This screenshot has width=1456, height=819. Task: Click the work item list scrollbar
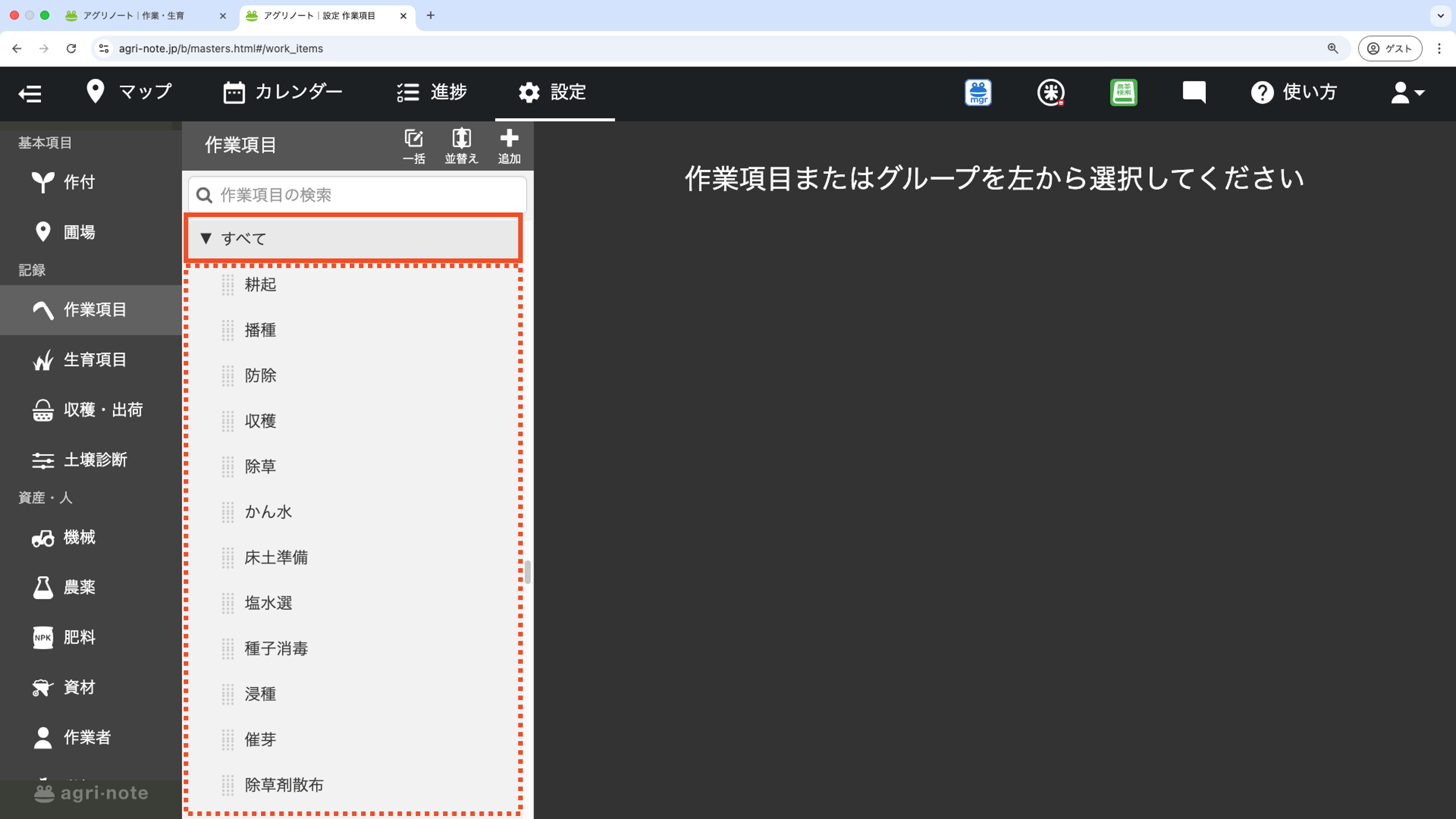point(527,572)
